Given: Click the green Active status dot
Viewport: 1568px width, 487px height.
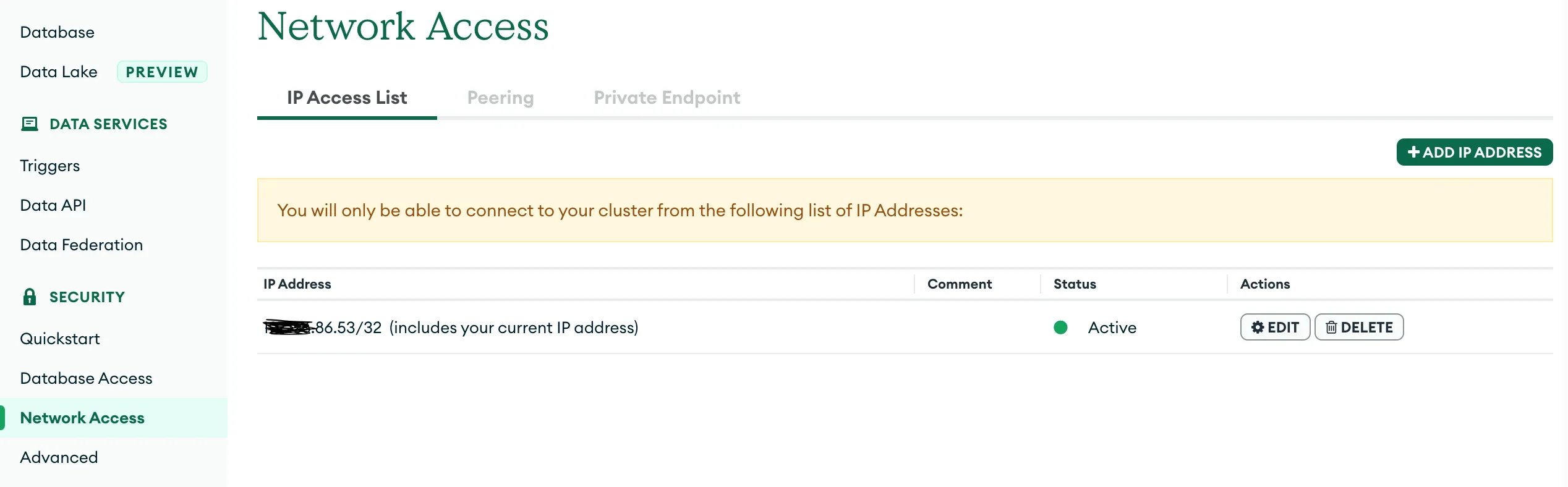Looking at the screenshot, I should [x=1060, y=328].
